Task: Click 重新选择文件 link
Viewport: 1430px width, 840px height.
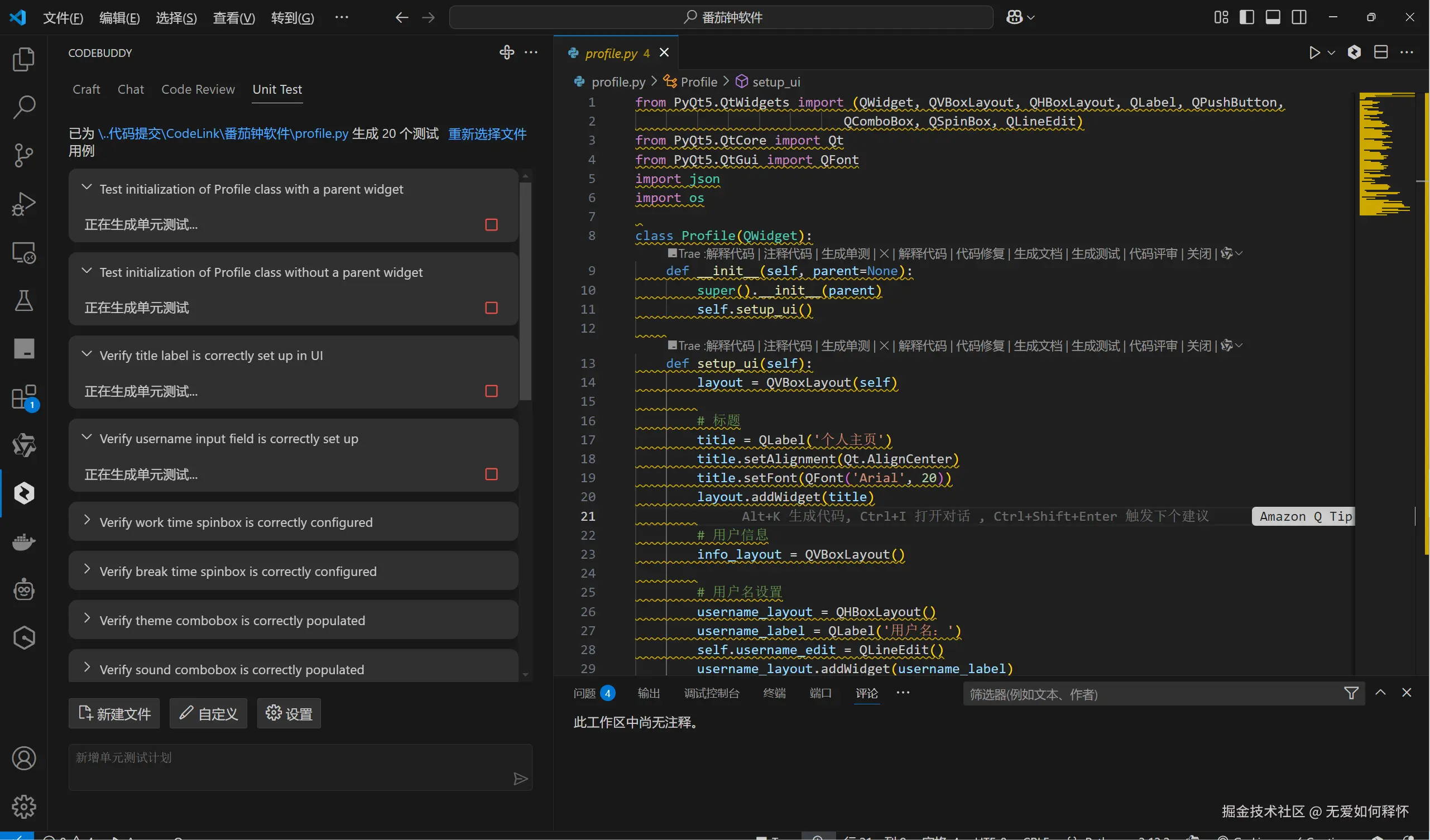Action: (487, 134)
